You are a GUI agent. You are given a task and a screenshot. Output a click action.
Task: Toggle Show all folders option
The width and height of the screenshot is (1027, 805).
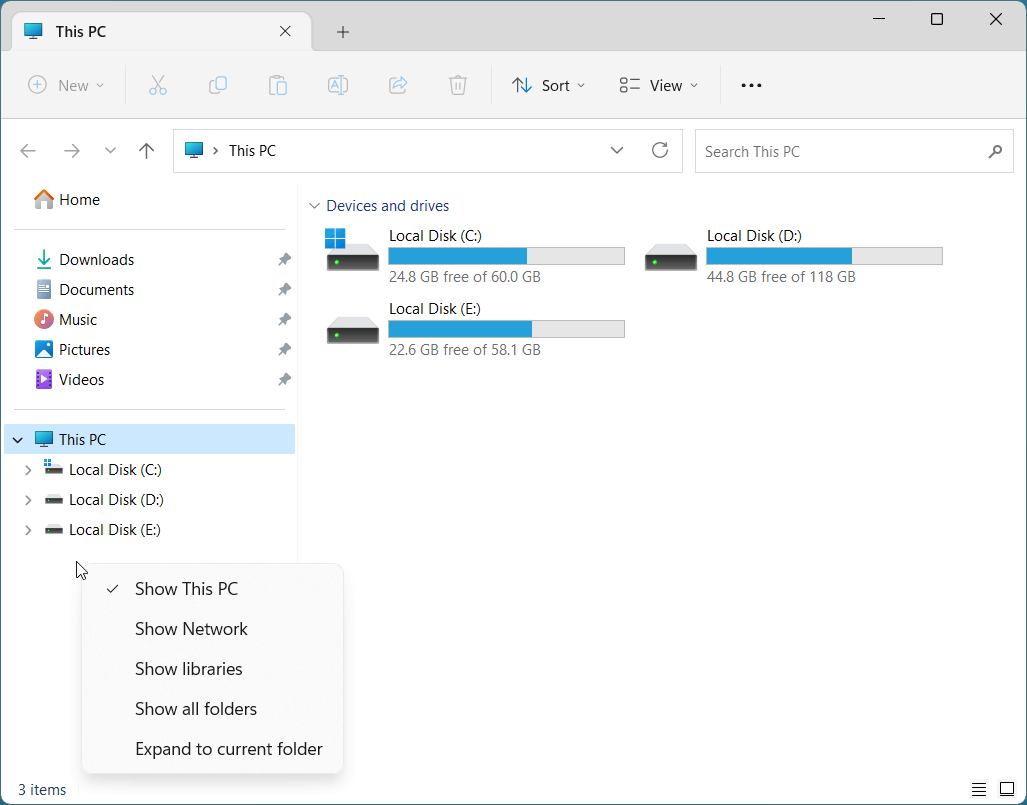[x=196, y=708]
